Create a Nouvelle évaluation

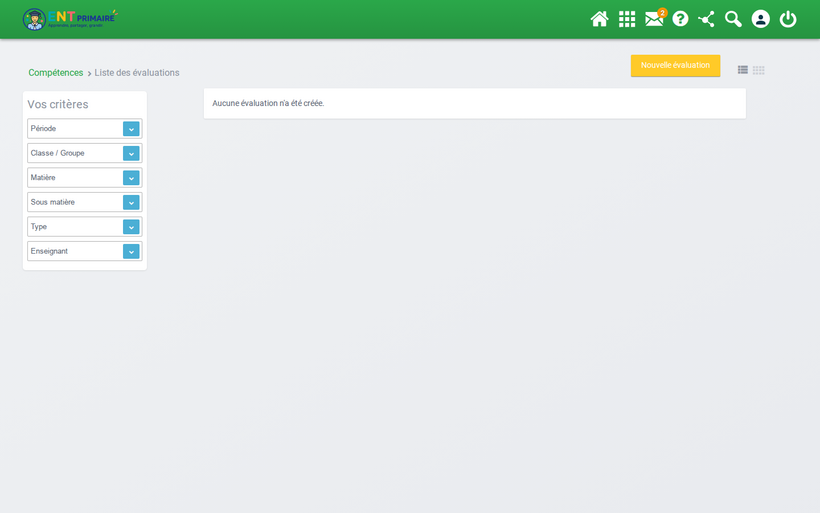pyautogui.click(x=675, y=65)
